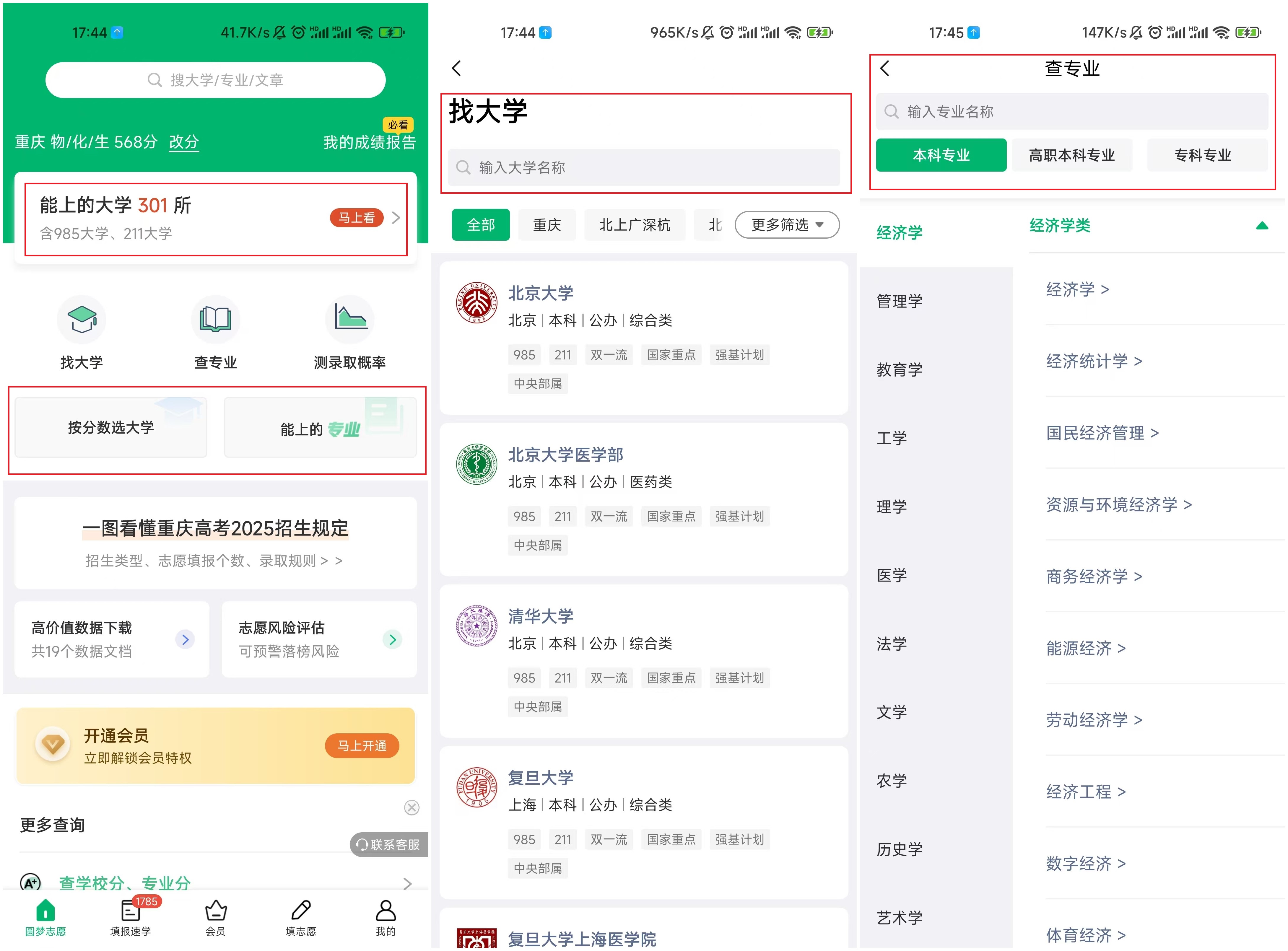This screenshot has width=1288, height=951.
Task: Dismiss floating 联系客服 with the X icon
Action: (412, 808)
